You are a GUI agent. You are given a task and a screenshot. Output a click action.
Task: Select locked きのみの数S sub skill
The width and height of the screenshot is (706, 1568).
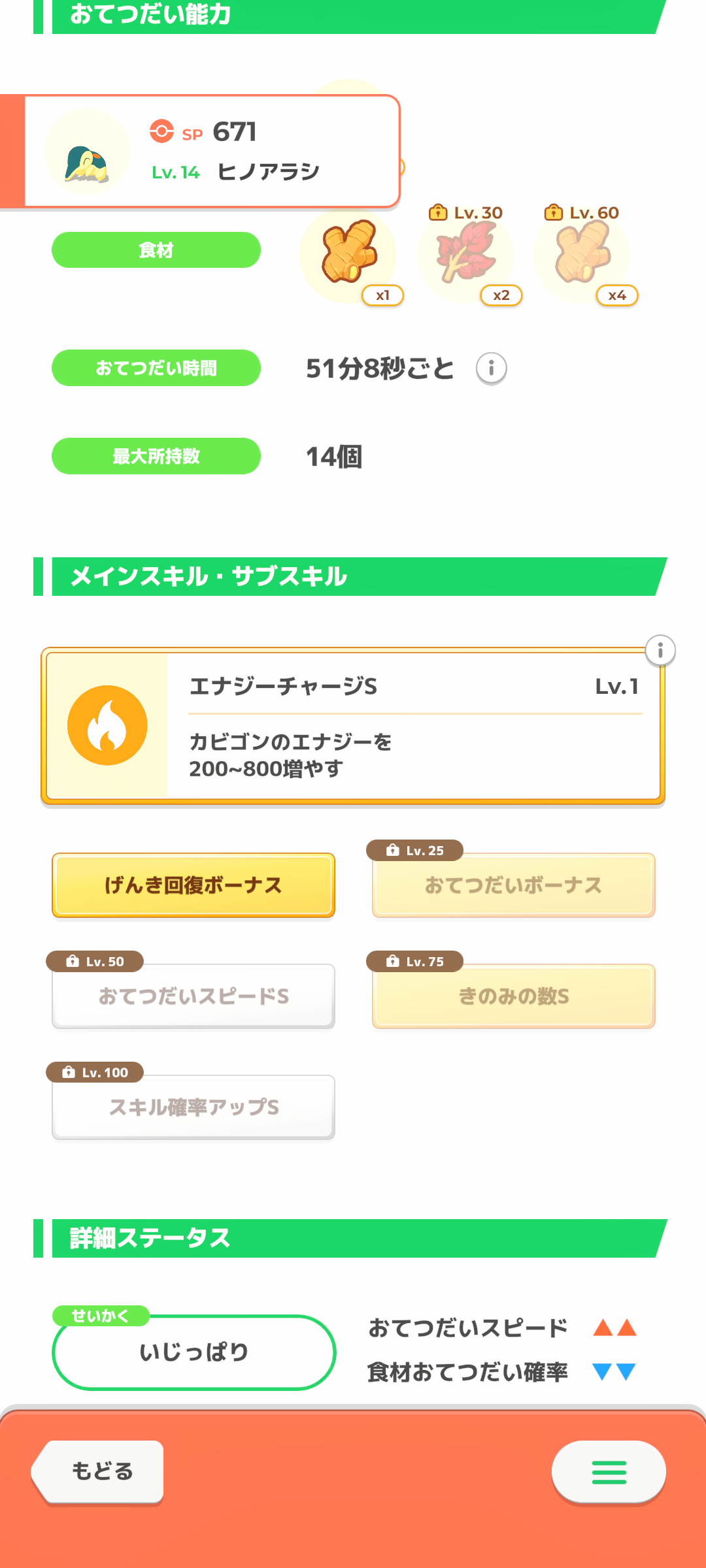pos(514,996)
